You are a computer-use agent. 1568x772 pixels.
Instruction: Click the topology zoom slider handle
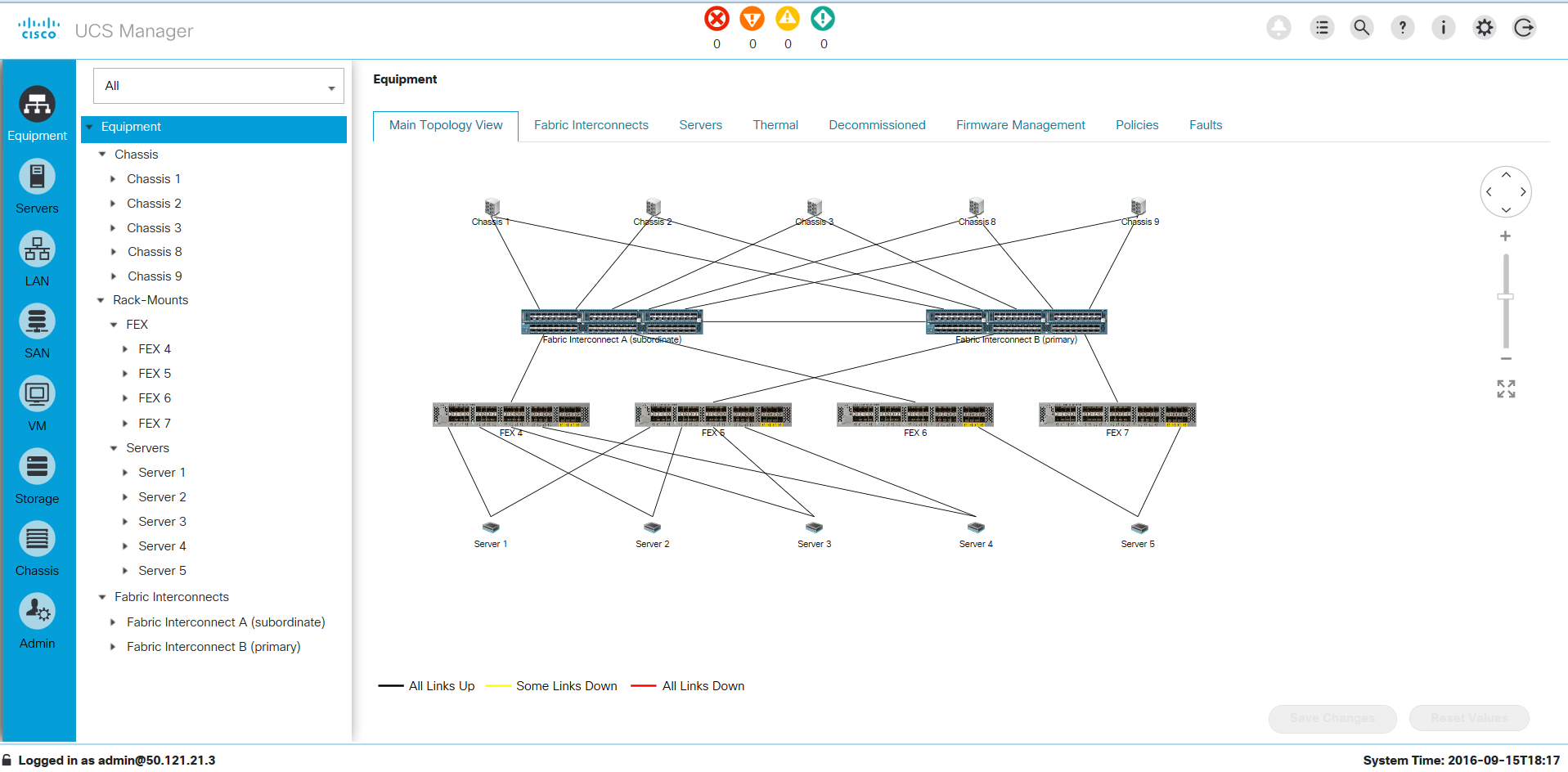point(1505,297)
